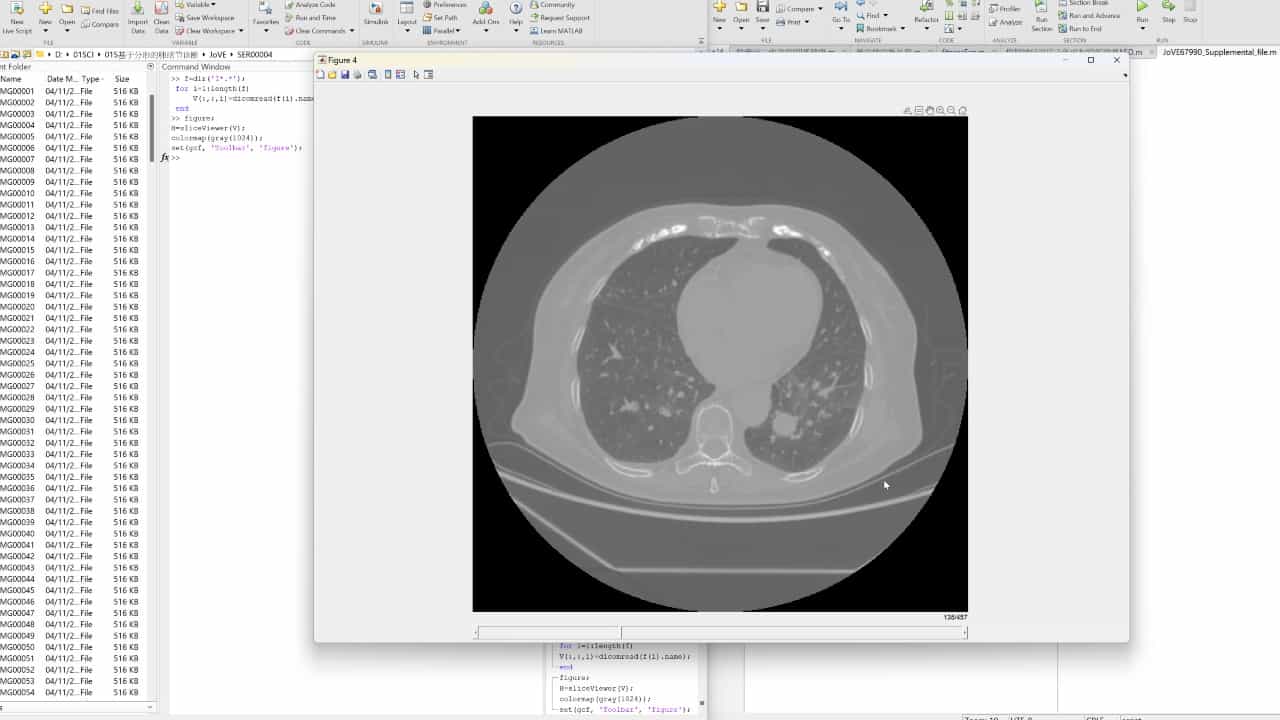Image resolution: width=1280 pixels, height=720 pixels.
Task: Open Preferences
Action: [x=444, y=5]
